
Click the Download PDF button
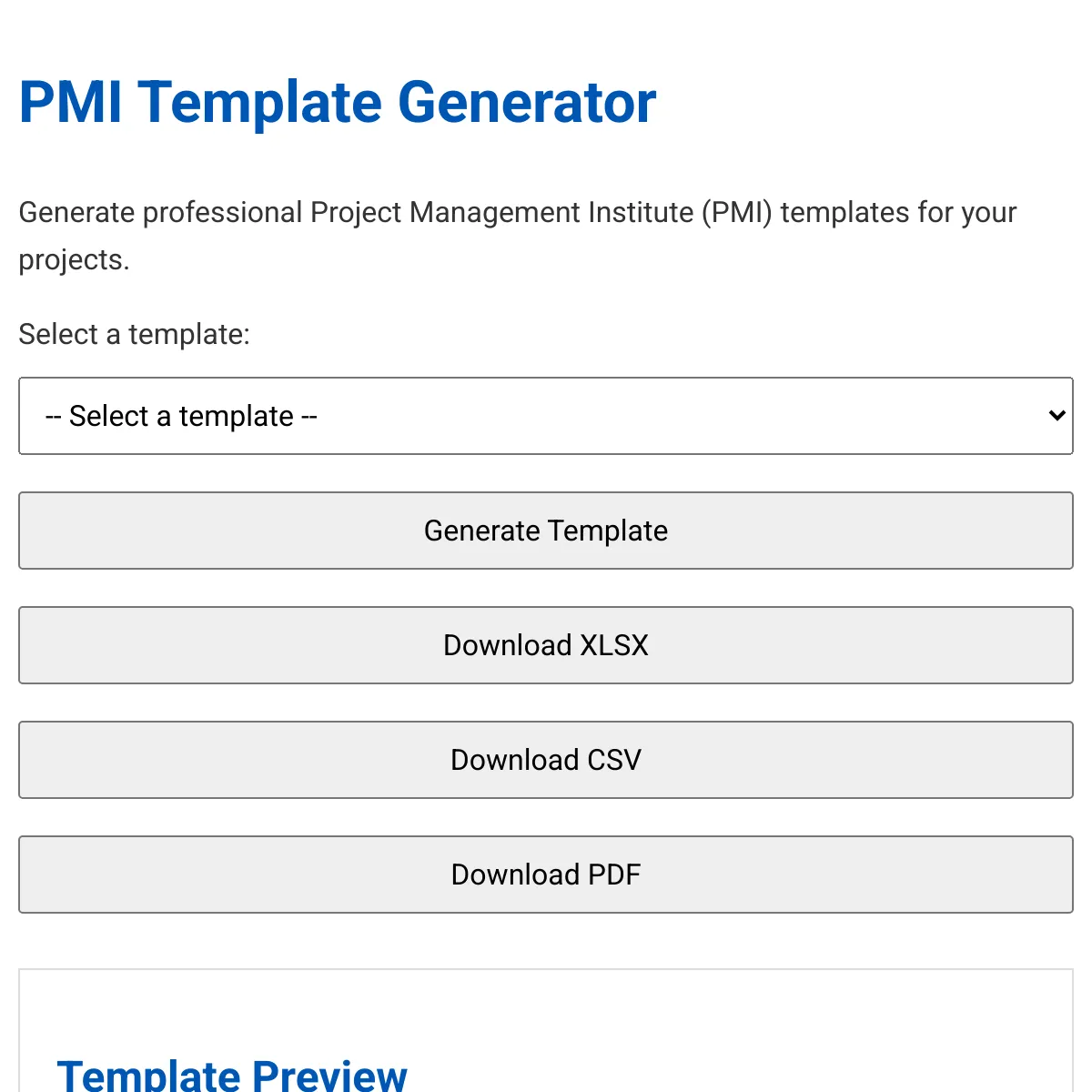546,875
